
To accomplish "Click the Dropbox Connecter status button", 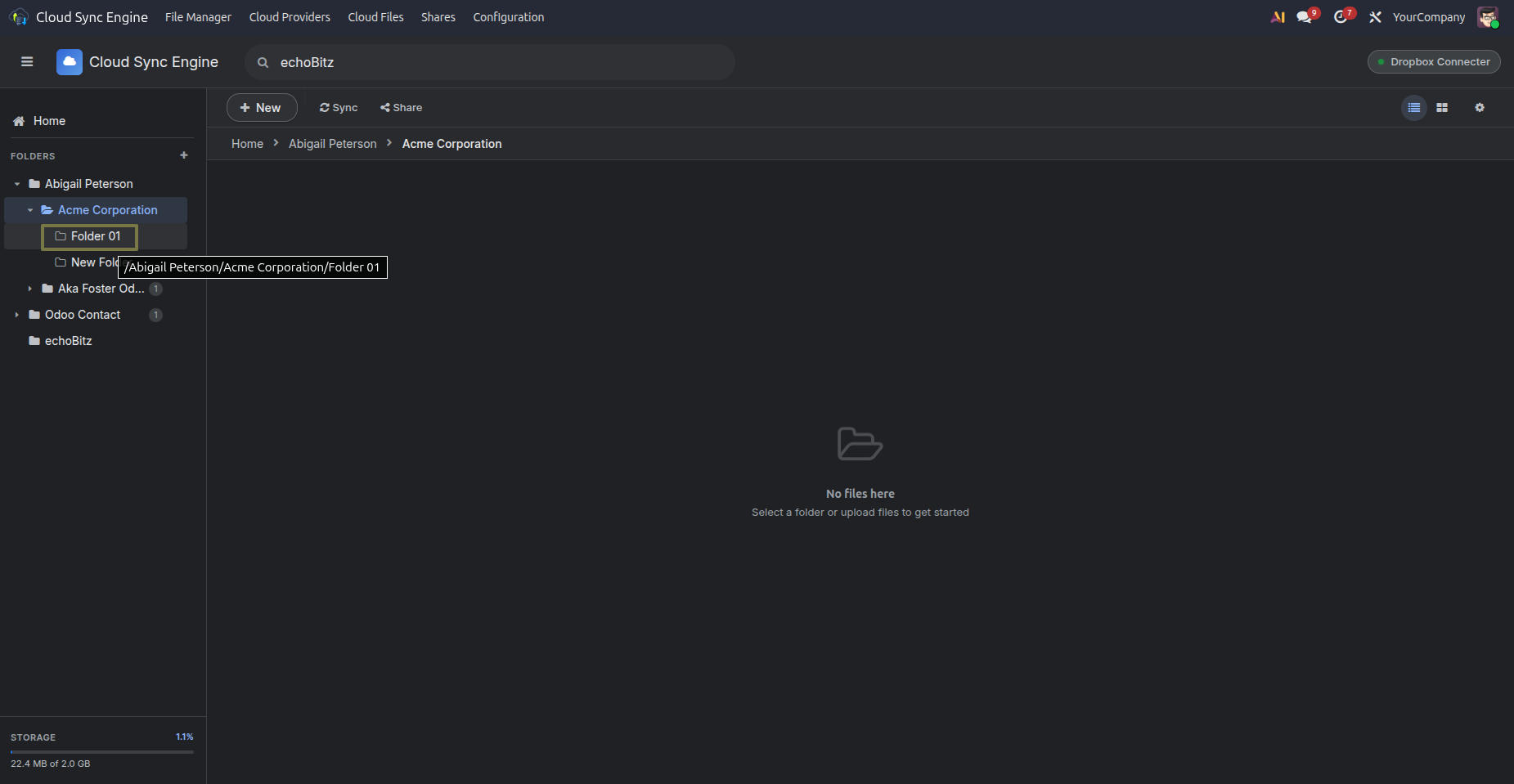I will [x=1434, y=62].
